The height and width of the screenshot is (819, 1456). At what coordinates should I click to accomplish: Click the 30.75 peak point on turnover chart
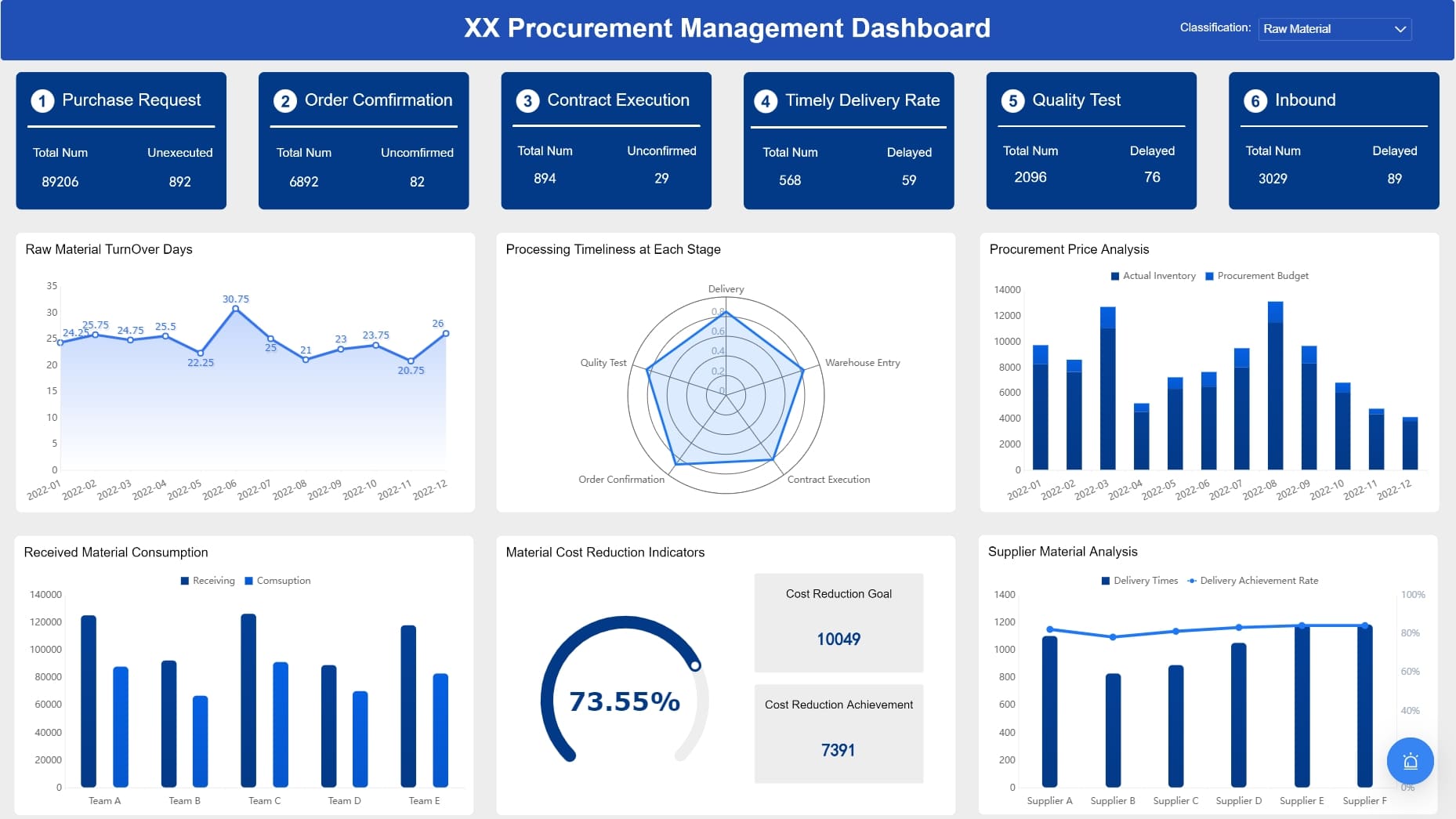[x=235, y=309]
